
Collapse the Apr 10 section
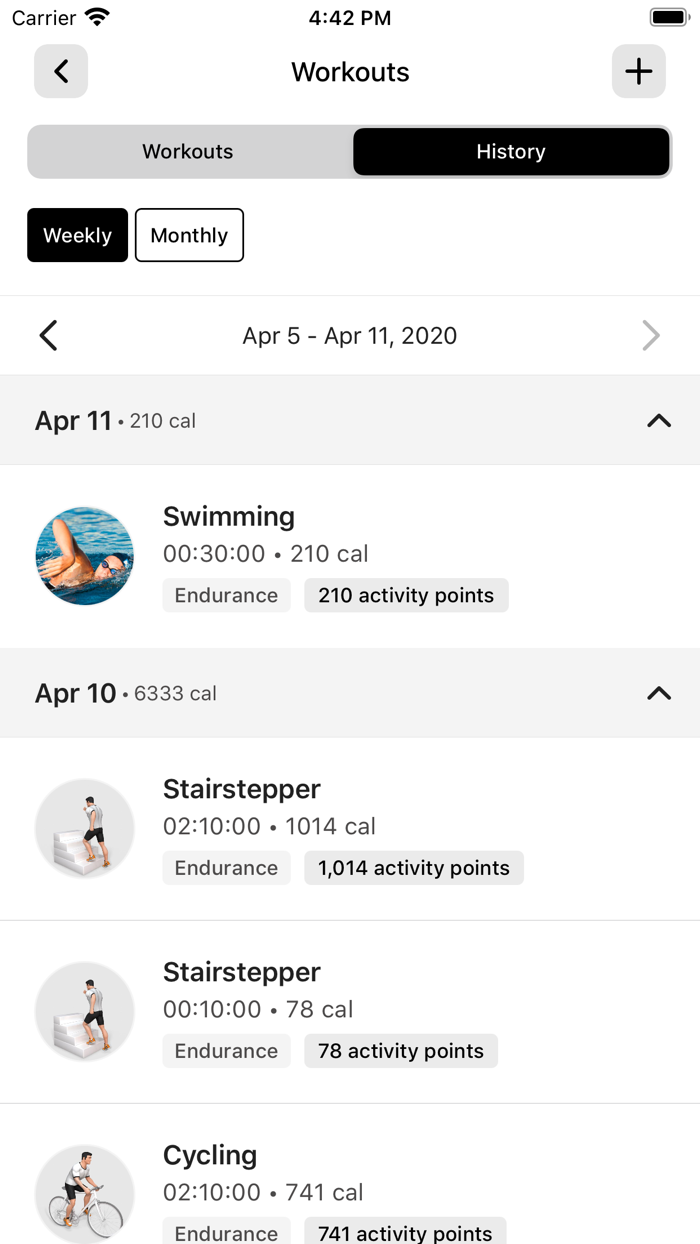click(x=658, y=693)
